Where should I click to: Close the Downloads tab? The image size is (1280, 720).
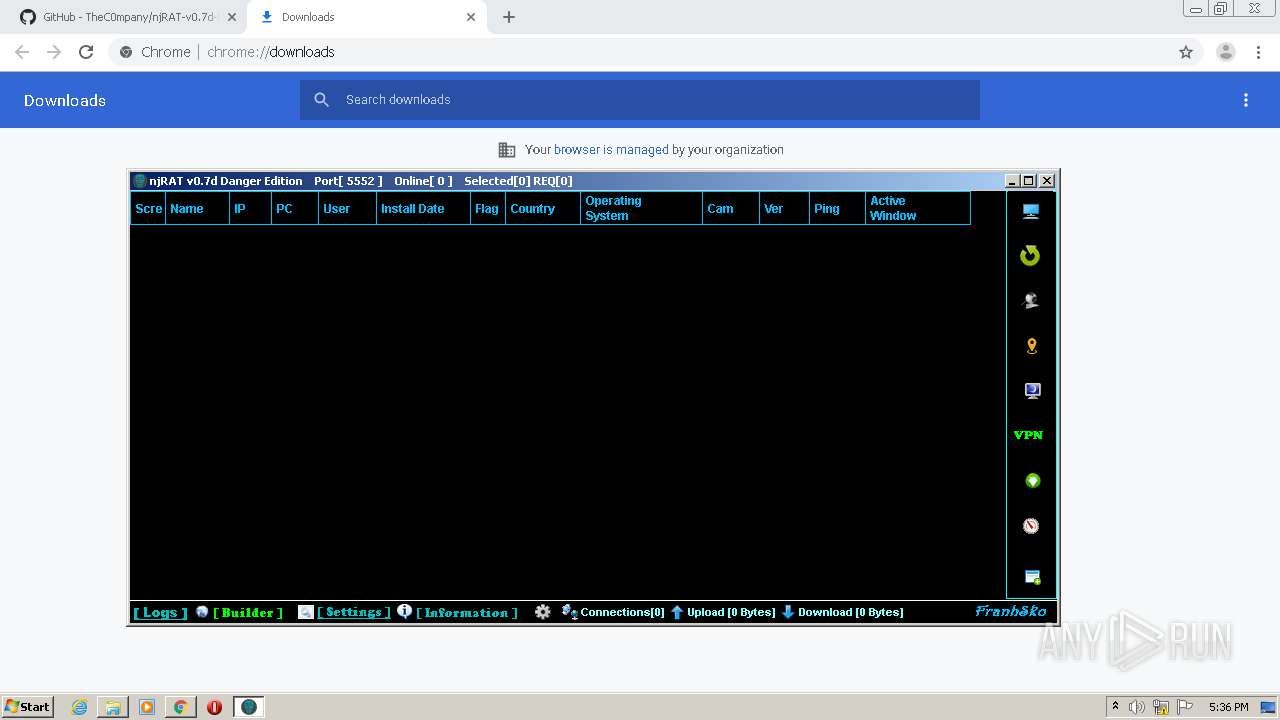(x=471, y=17)
